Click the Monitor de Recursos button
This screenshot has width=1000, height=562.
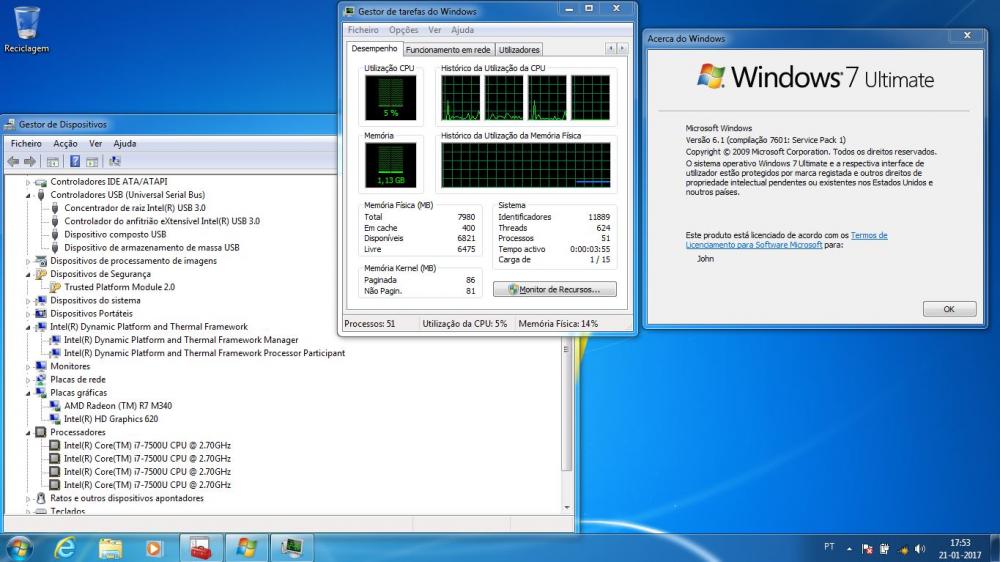[x=554, y=289]
